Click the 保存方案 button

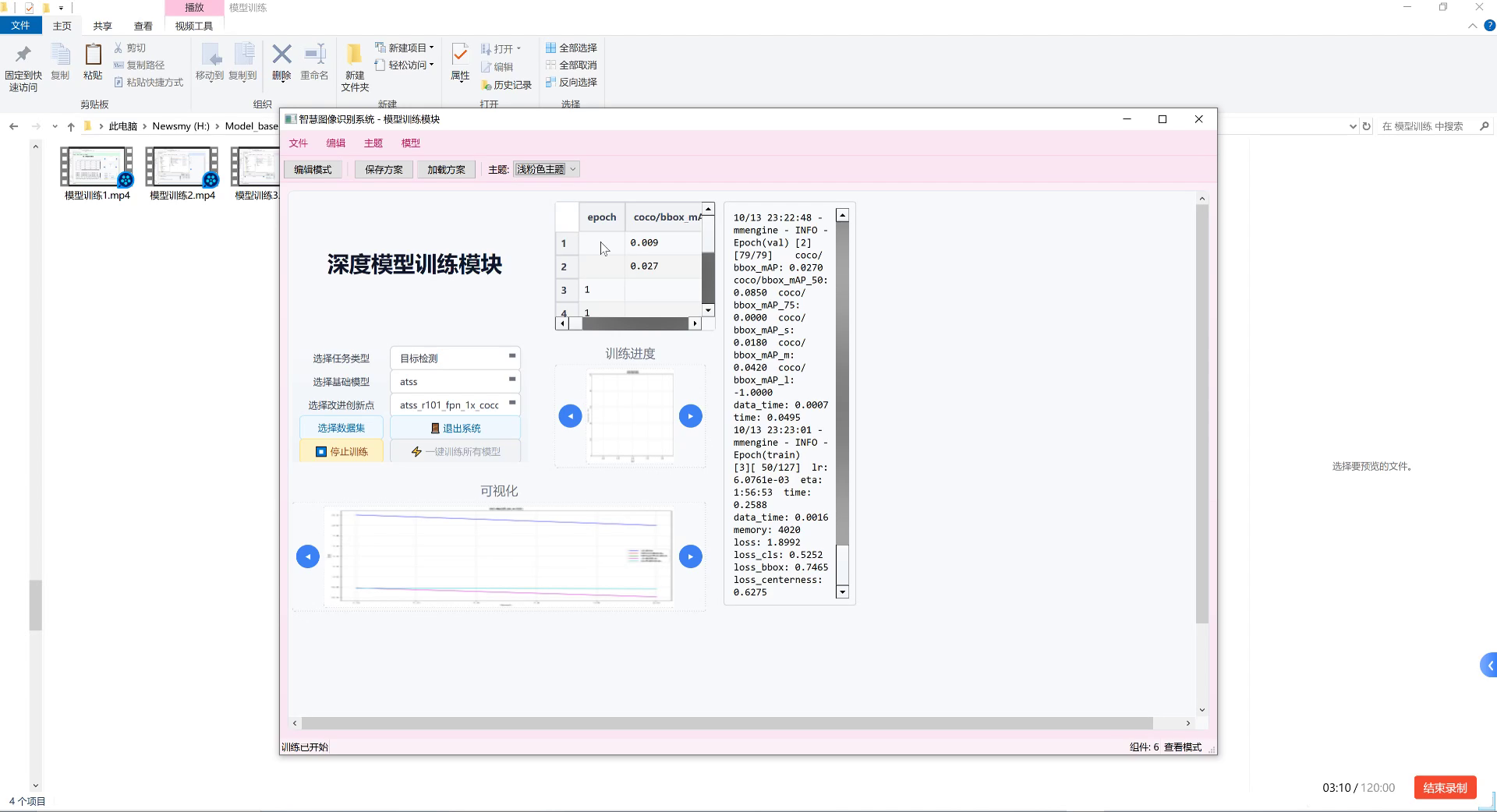point(384,169)
